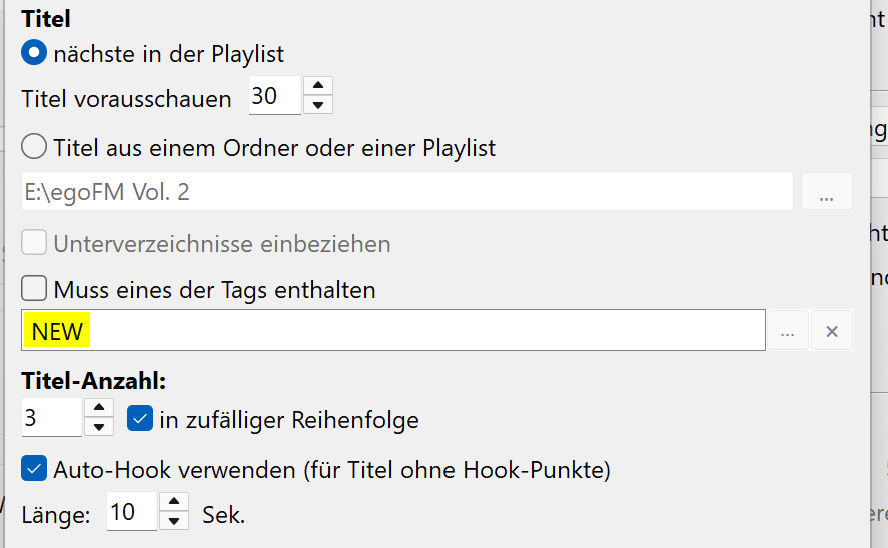Decrease Titel-Anzahl with down arrow

(x=99, y=427)
